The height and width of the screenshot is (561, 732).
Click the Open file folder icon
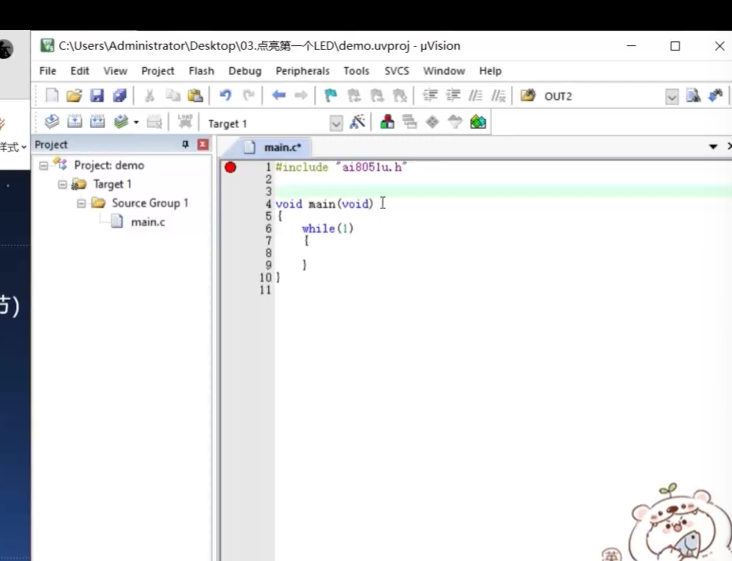click(x=74, y=96)
